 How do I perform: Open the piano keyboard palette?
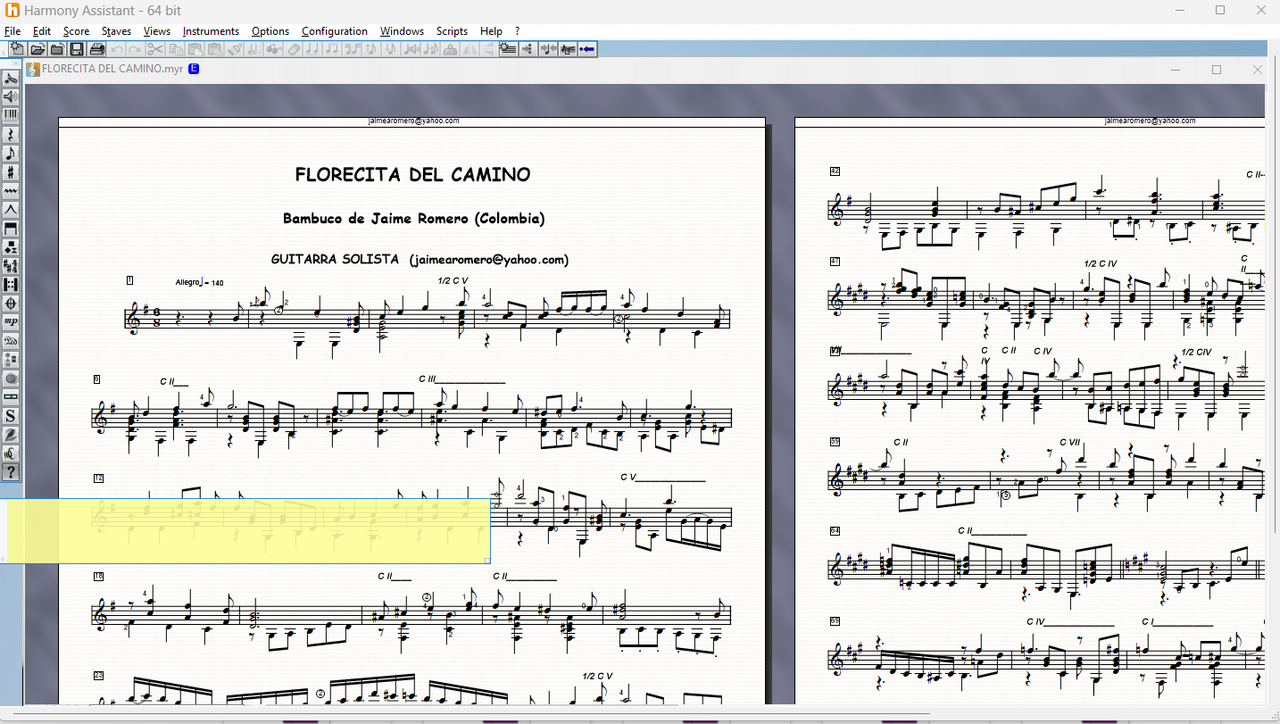click(11, 116)
